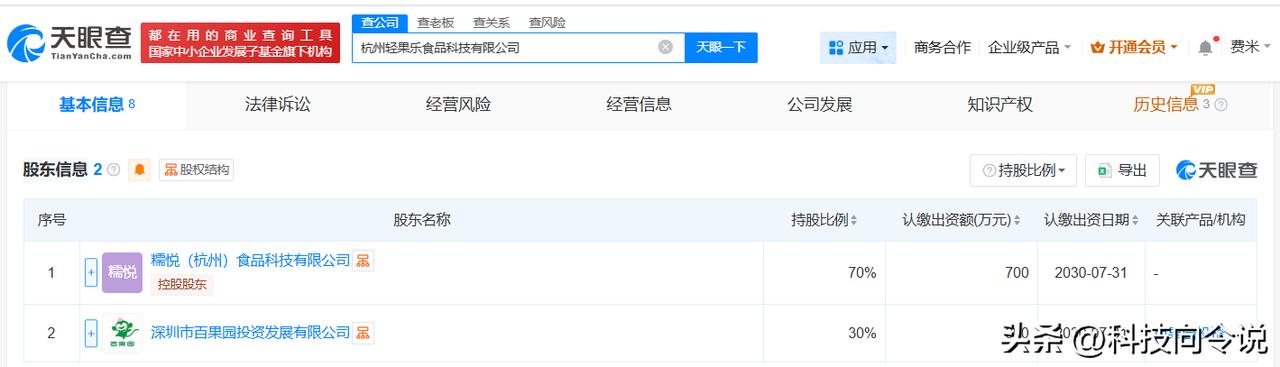This screenshot has height=367, width=1280.
Task: Open equity structure icon for 深圳市百果园投资发展
Action: click(x=364, y=332)
